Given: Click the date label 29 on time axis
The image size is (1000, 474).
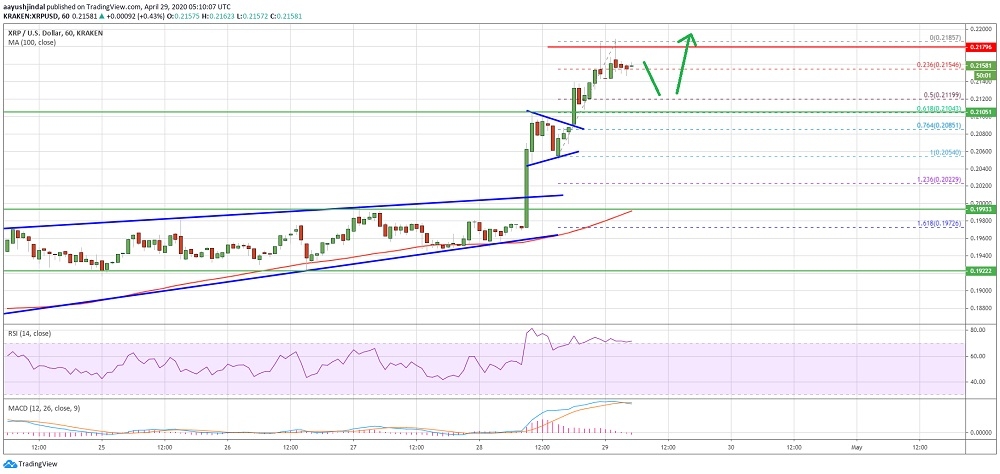Looking at the screenshot, I should 606,448.
